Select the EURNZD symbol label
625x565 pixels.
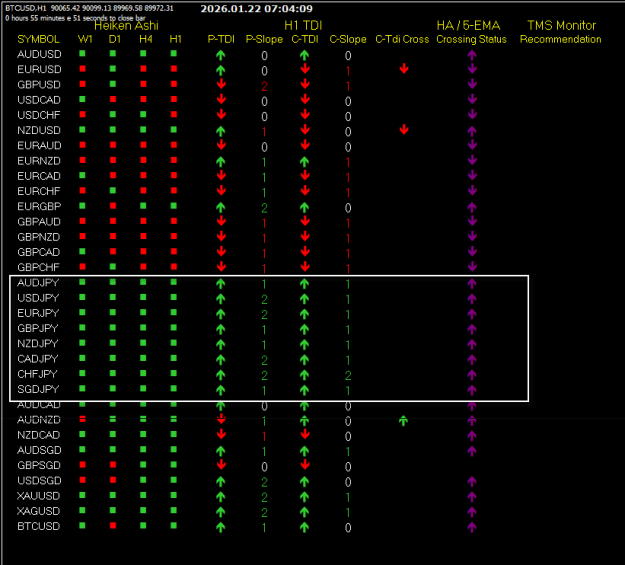[39, 161]
